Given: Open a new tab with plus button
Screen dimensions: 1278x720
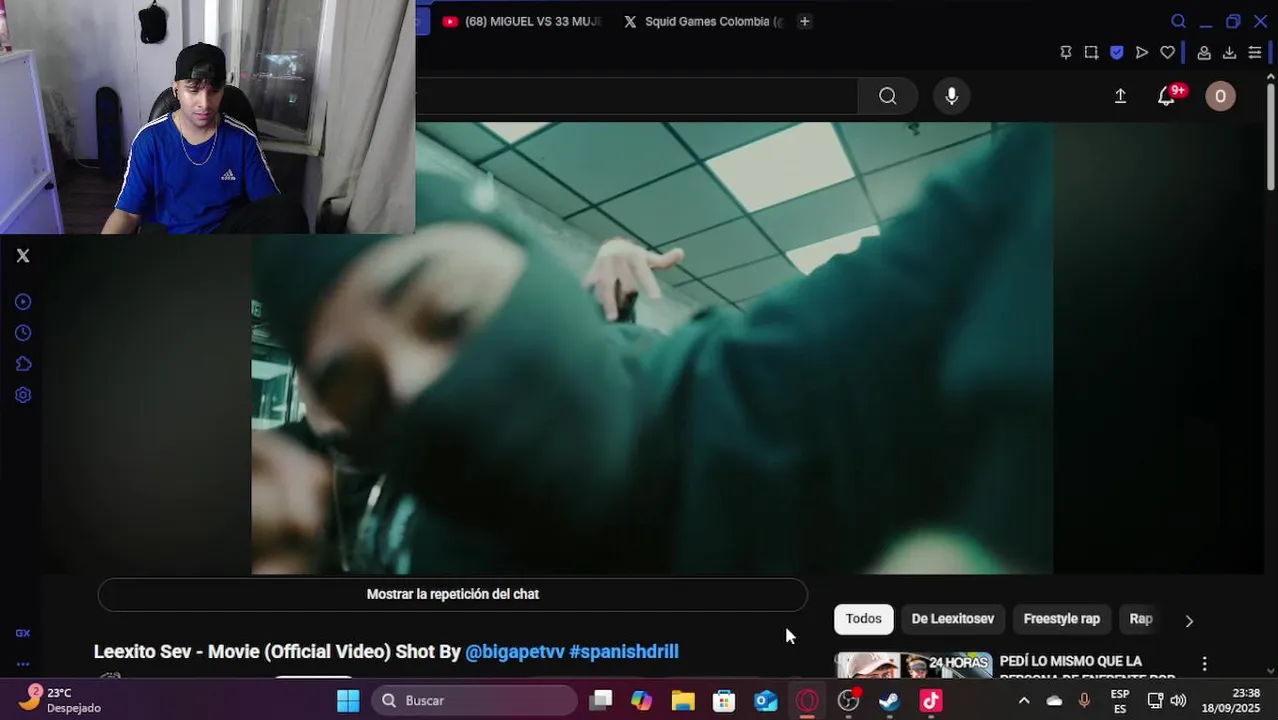Looking at the screenshot, I should pos(804,21).
